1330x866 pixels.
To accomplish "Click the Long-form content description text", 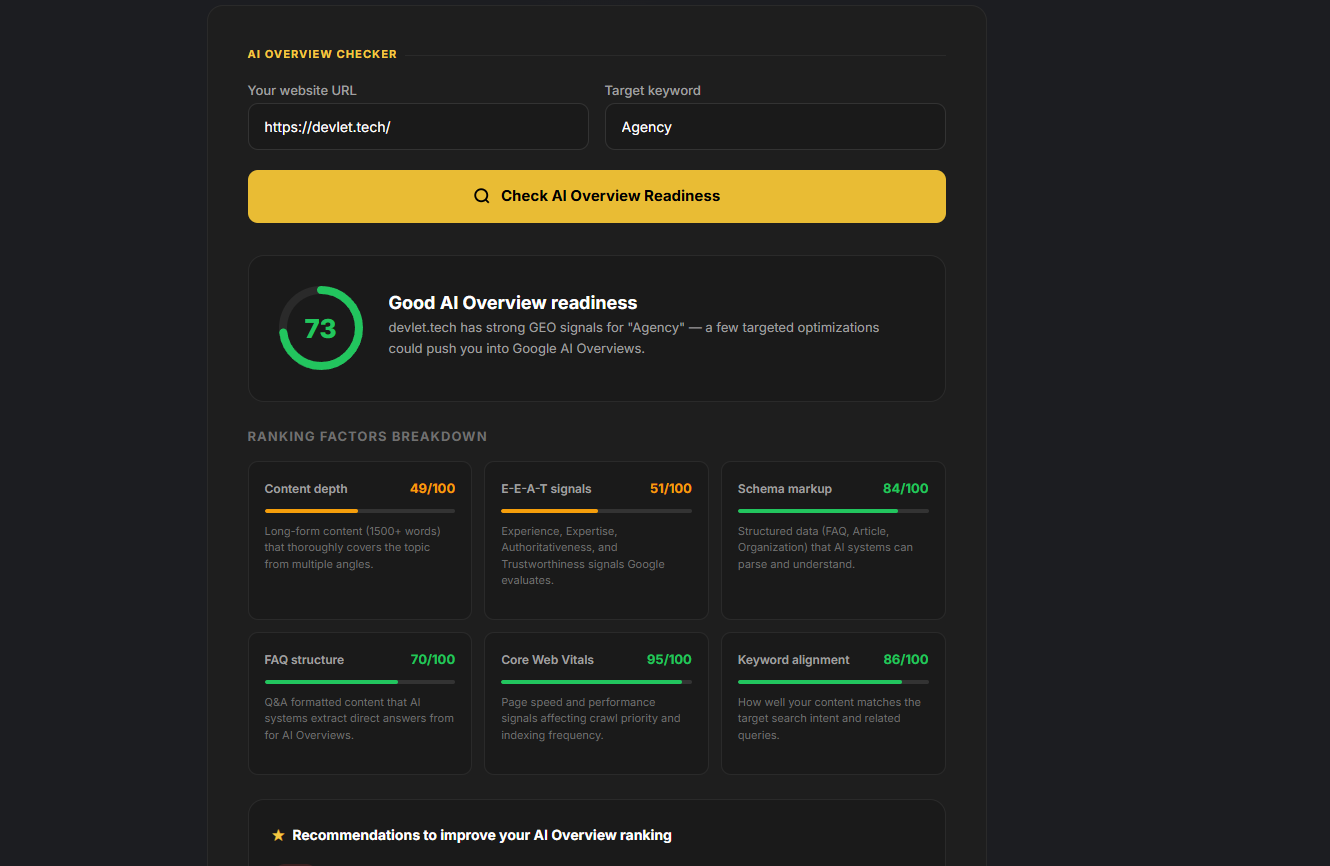I will [353, 547].
